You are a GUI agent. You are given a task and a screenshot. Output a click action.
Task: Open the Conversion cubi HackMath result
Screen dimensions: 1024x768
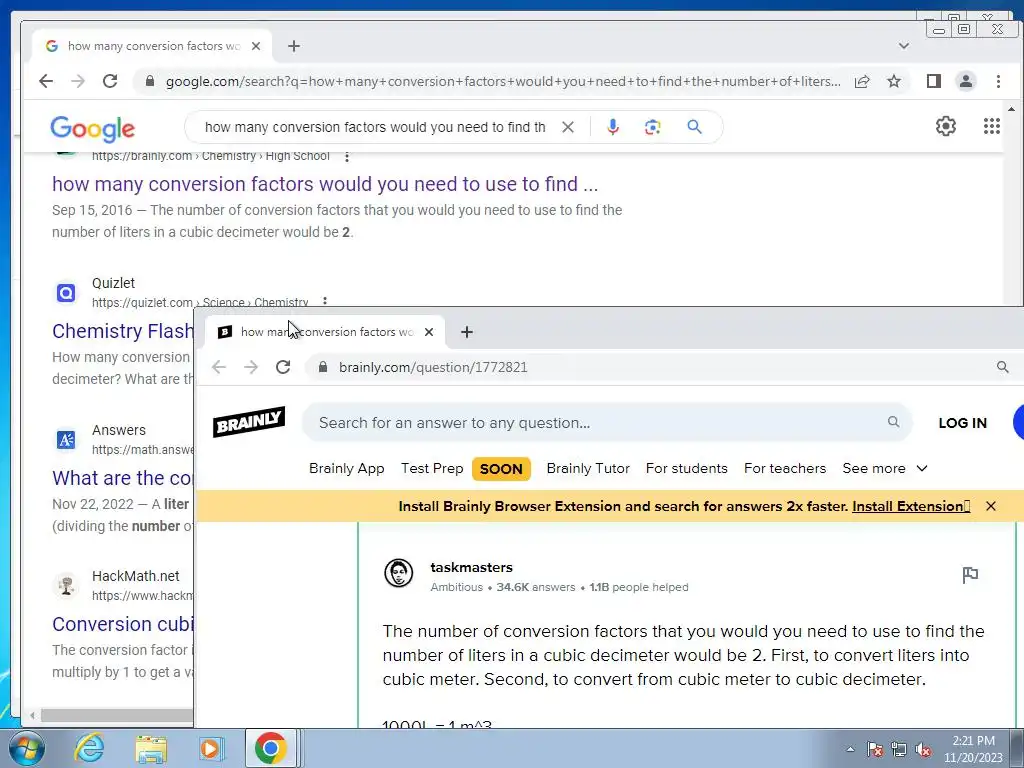pos(123,624)
